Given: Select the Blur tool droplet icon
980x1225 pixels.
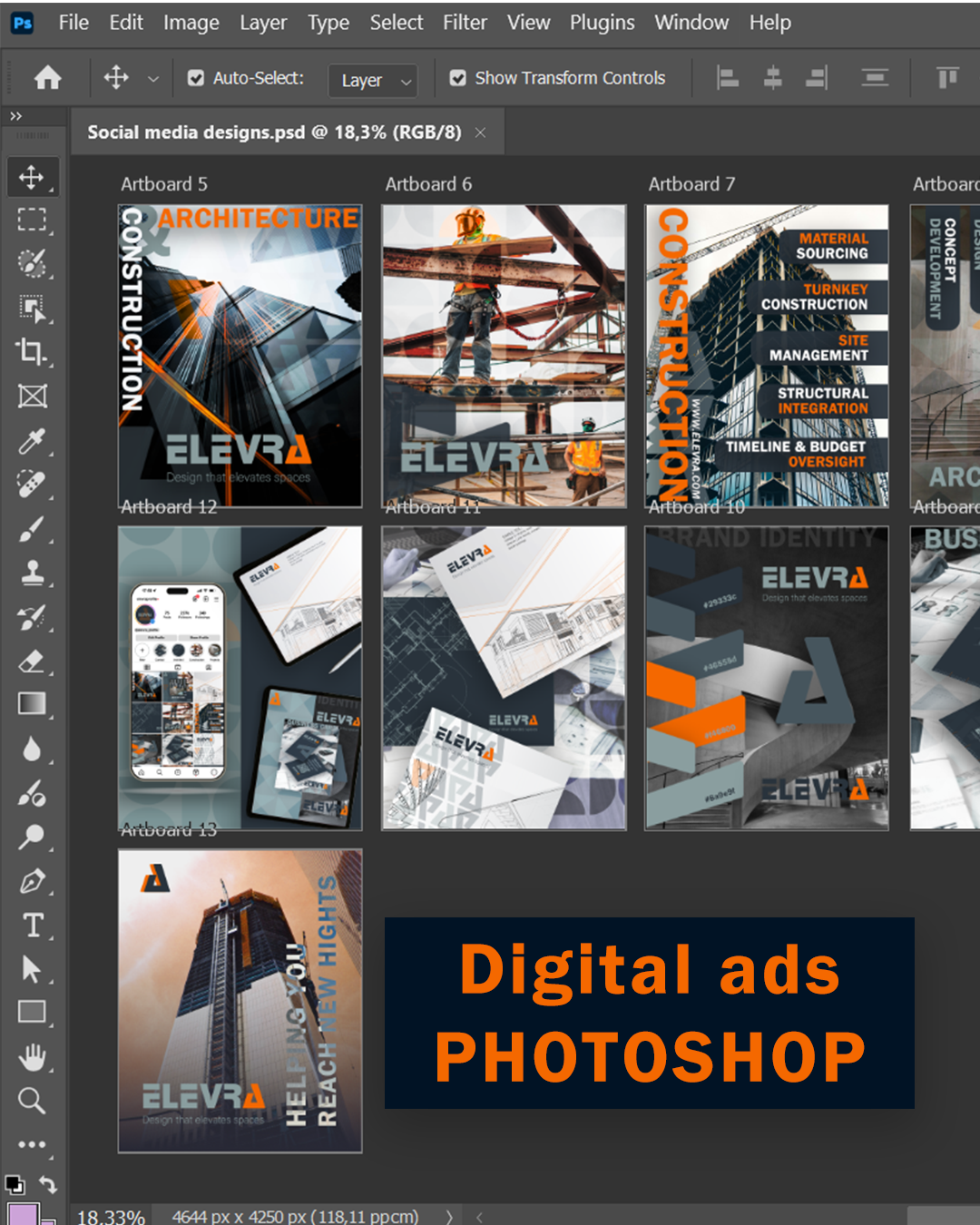Looking at the screenshot, I should click(x=33, y=750).
